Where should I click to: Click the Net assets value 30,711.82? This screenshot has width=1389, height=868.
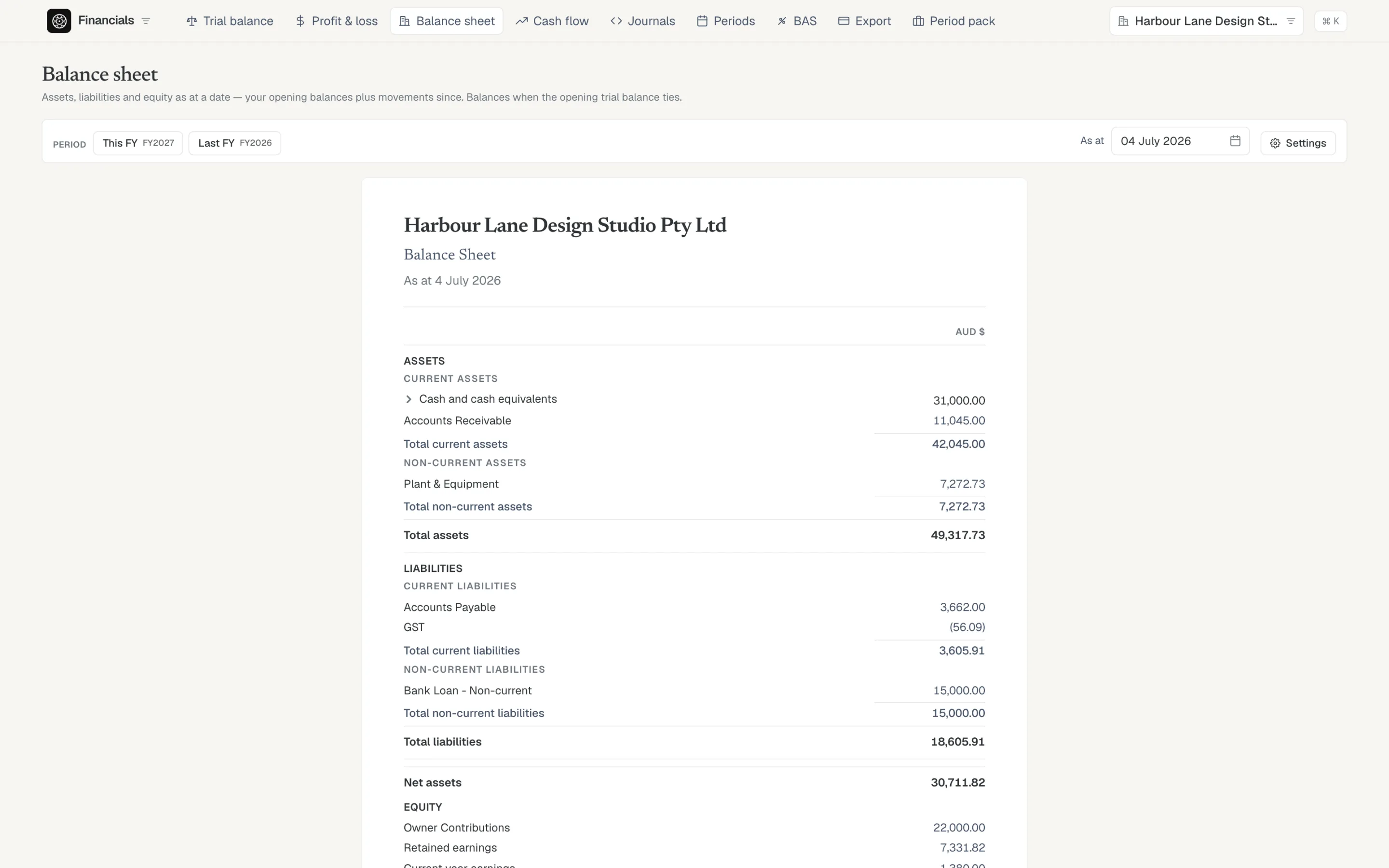click(957, 783)
